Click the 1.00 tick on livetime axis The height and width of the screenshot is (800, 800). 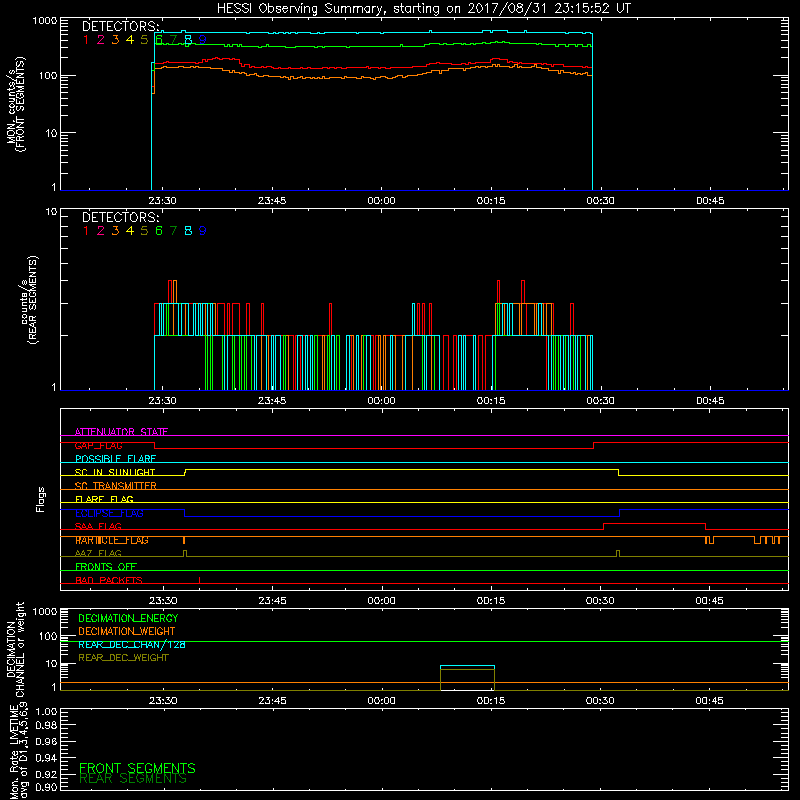click(x=46, y=712)
